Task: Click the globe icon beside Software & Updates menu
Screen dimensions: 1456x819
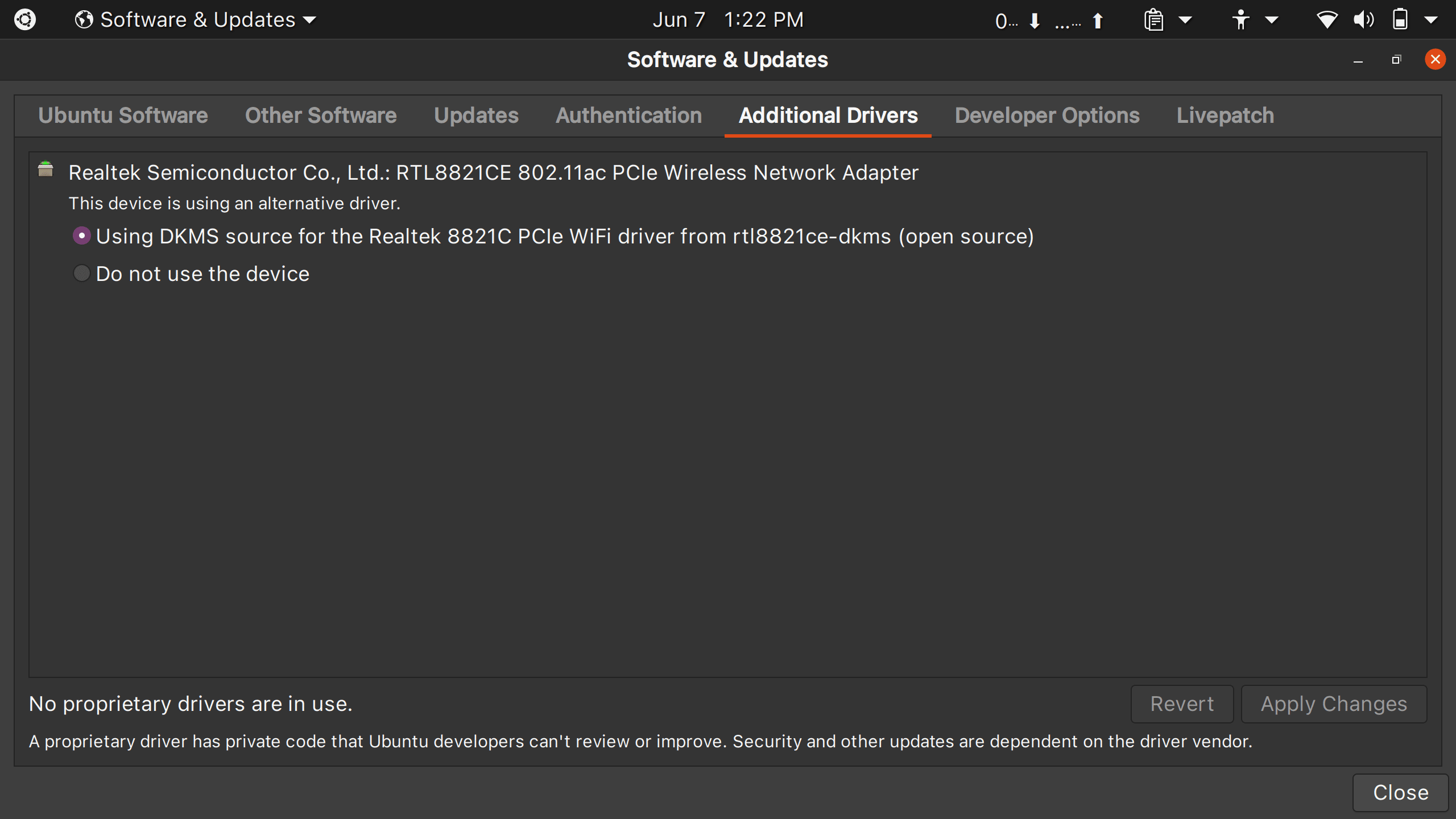Action: pos(84,20)
